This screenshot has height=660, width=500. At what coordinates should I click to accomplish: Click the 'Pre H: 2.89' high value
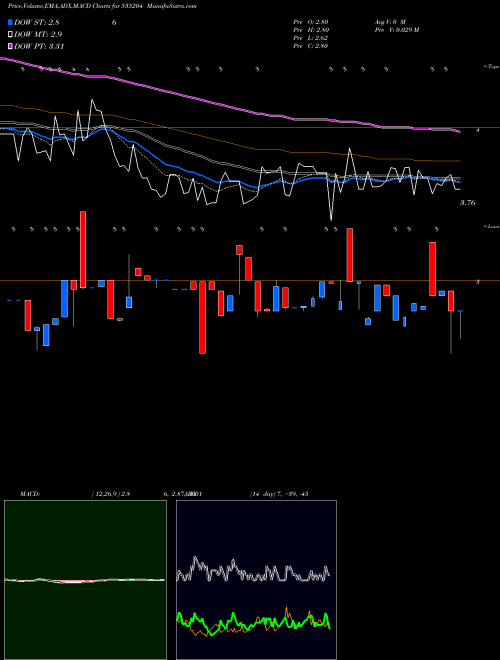pyautogui.click(x=311, y=30)
